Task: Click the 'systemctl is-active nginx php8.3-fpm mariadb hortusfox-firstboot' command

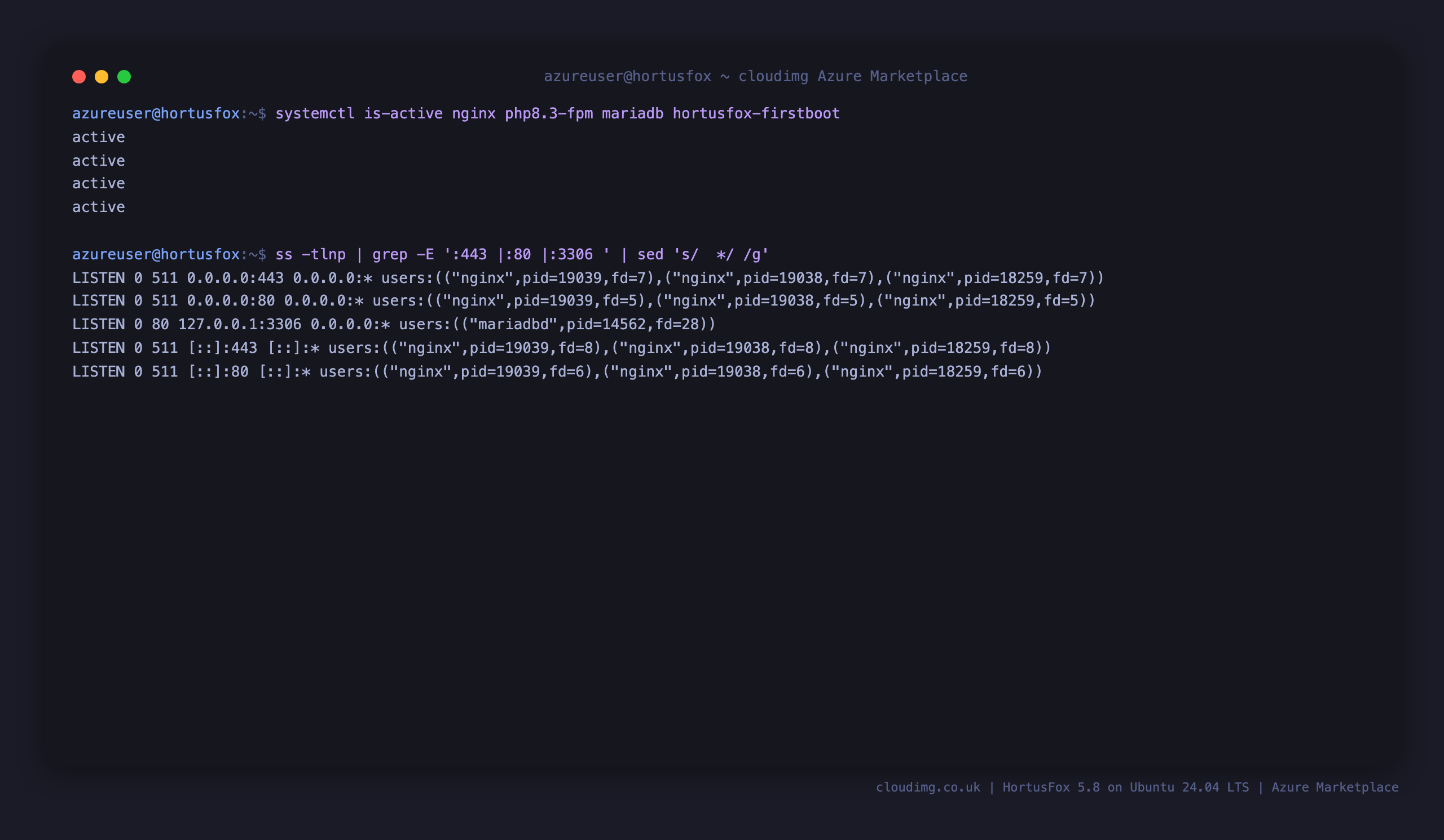Action: pyautogui.click(x=557, y=113)
